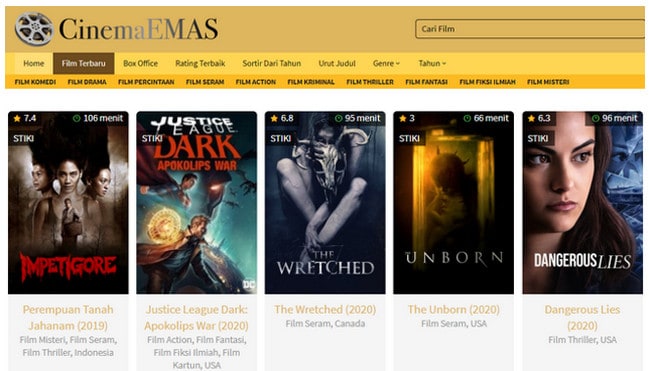Screen dimensions: 649x371
Task: Click the clock icon on the Dangerous Lies poster
Action: click(x=596, y=118)
